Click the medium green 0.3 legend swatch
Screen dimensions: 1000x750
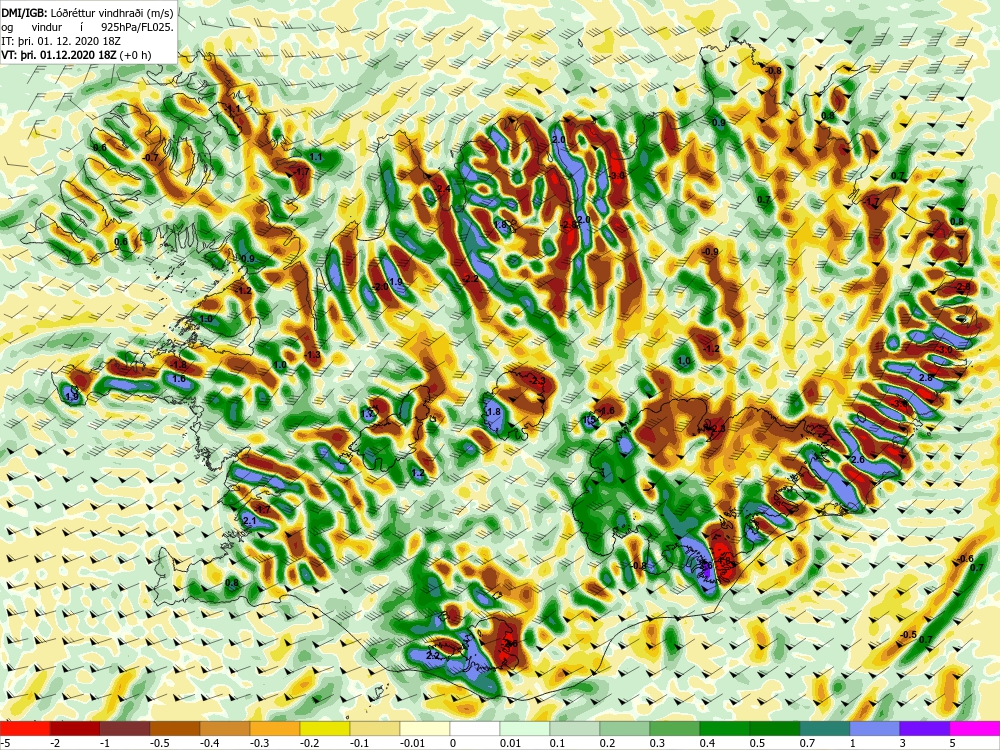tap(675, 728)
